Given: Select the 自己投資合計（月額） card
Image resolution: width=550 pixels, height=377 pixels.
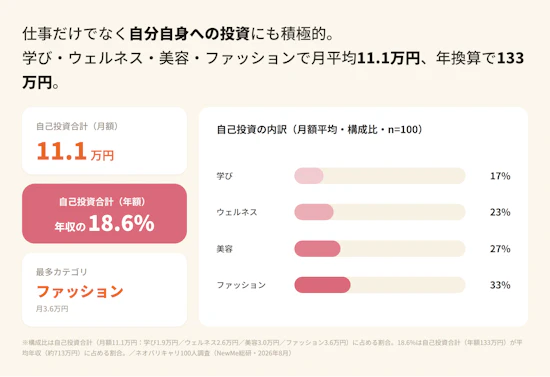Looking at the screenshot, I should pyautogui.click(x=105, y=141).
